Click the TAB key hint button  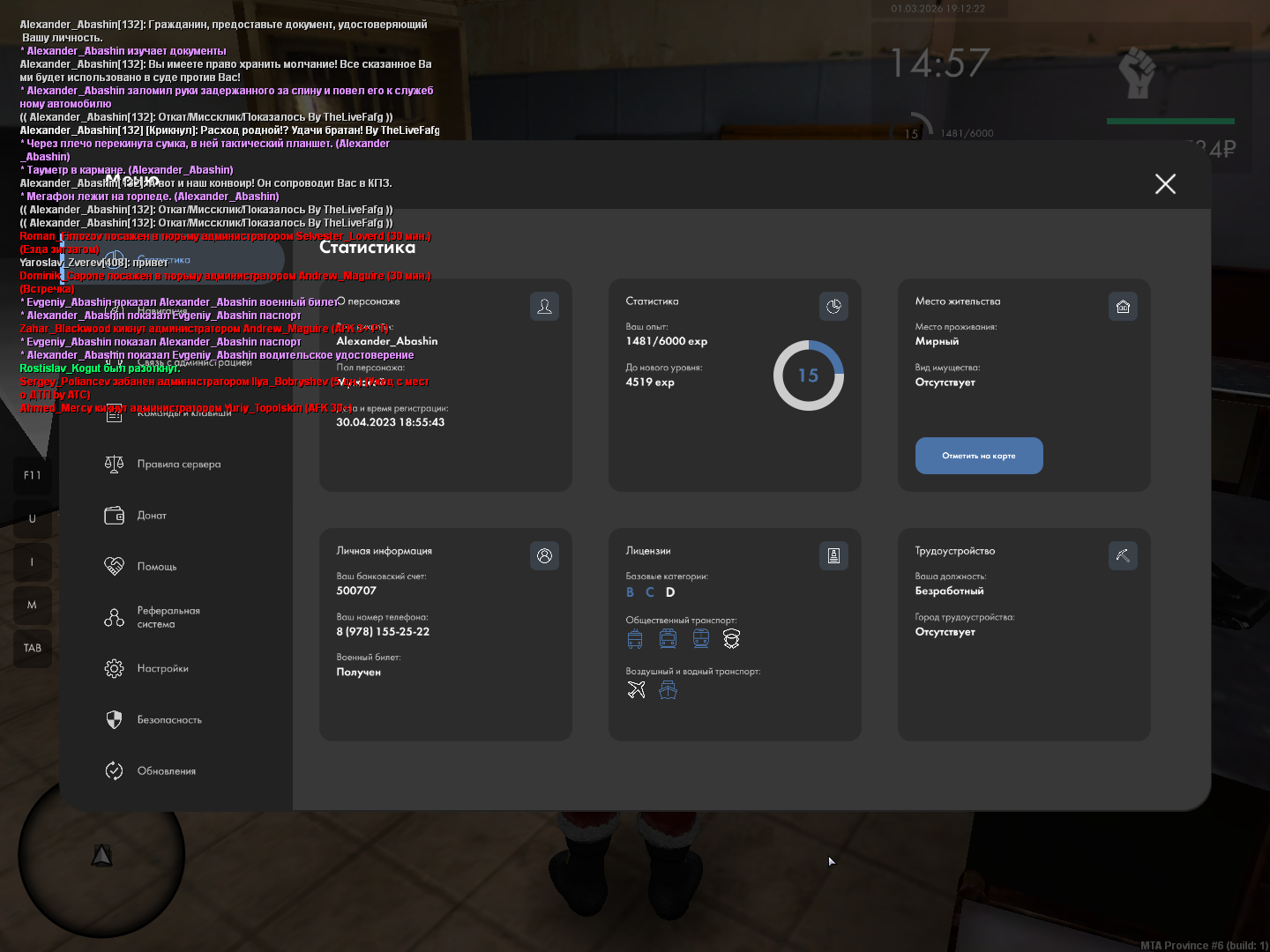tap(33, 648)
